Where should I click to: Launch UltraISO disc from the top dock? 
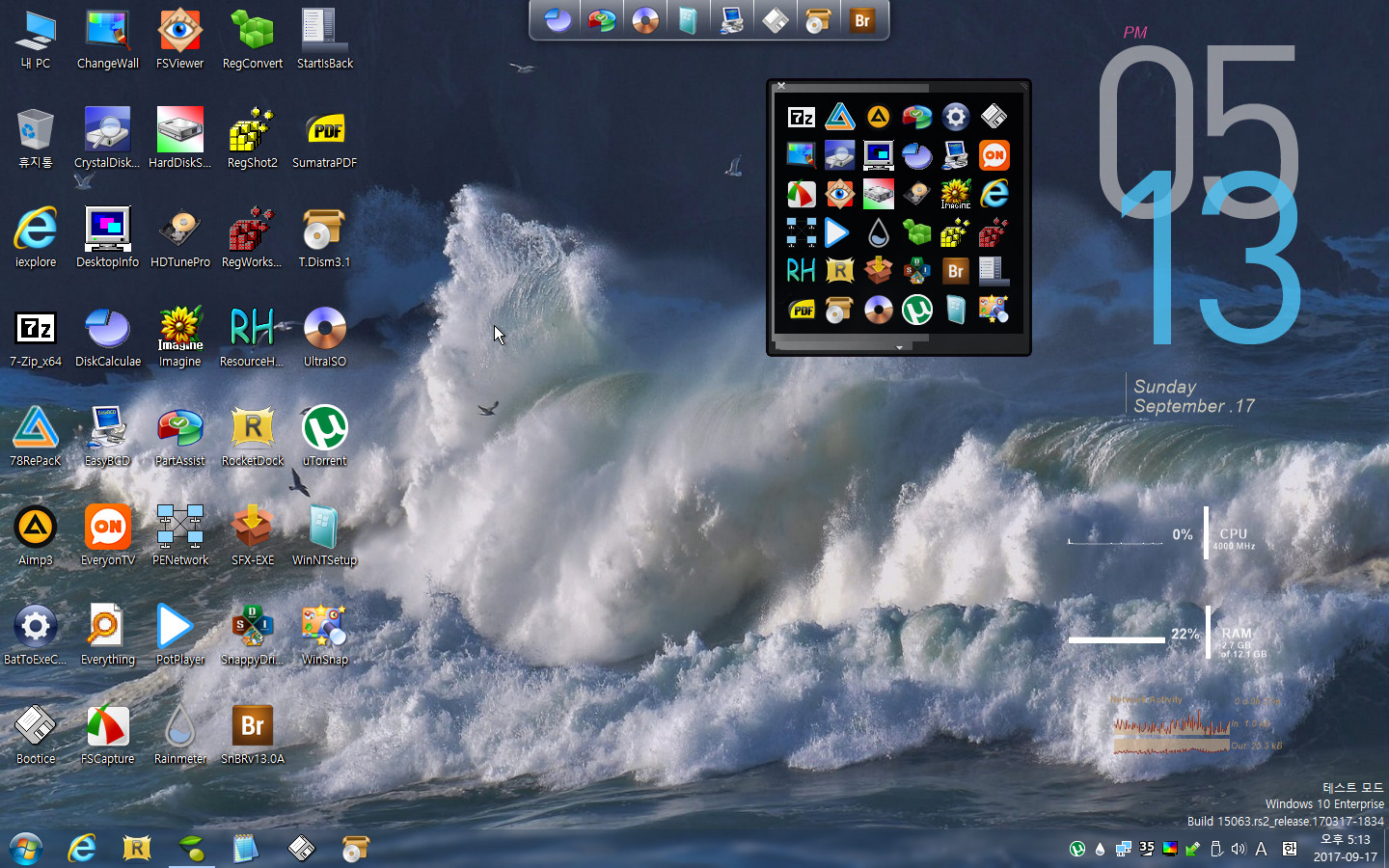coord(645,19)
